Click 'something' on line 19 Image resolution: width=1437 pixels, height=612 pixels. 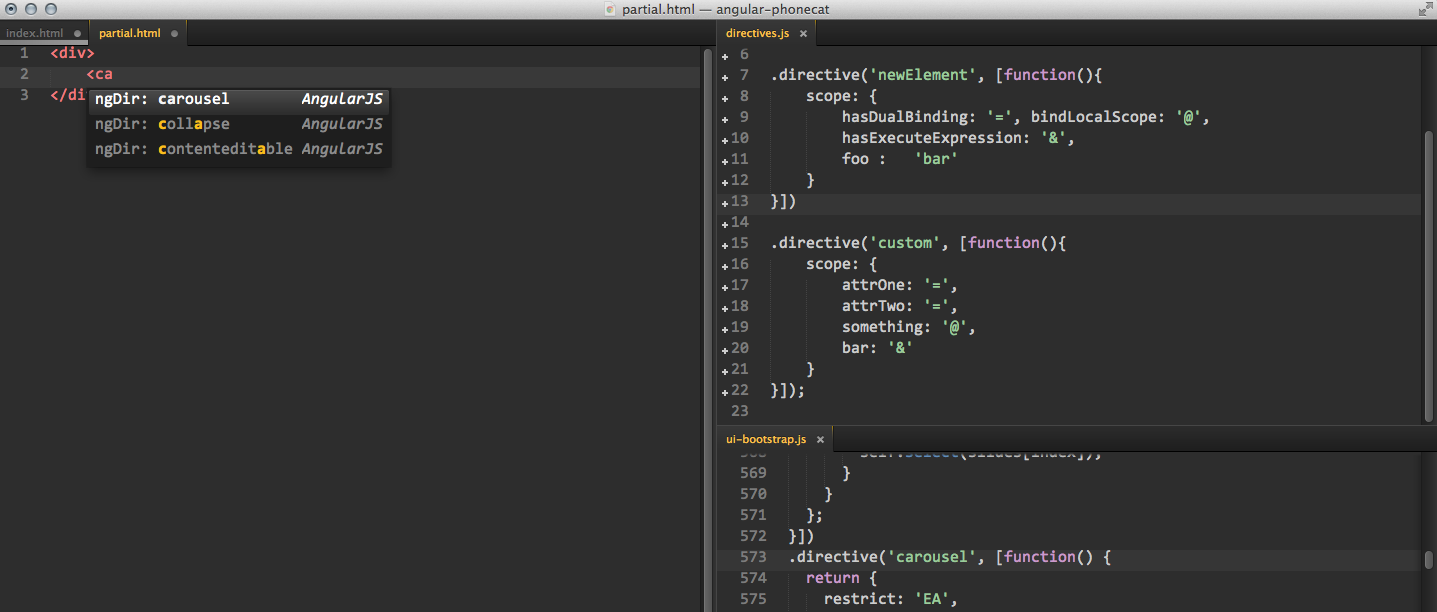tap(882, 327)
